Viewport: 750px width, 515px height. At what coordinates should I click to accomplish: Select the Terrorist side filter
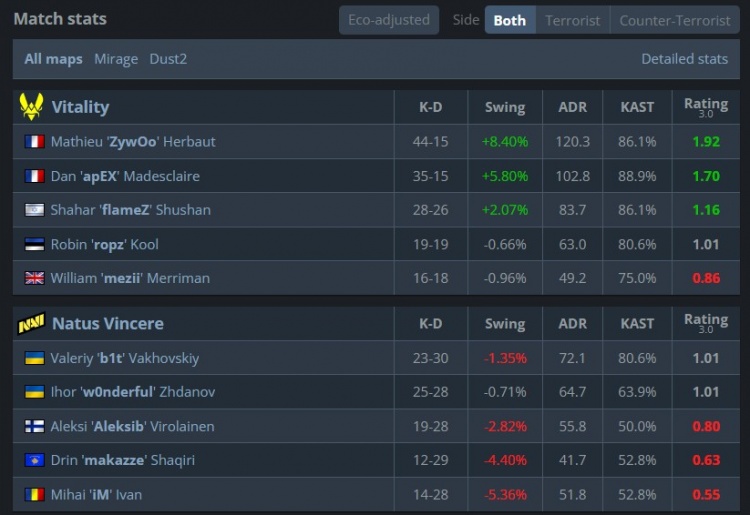click(572, 20)
